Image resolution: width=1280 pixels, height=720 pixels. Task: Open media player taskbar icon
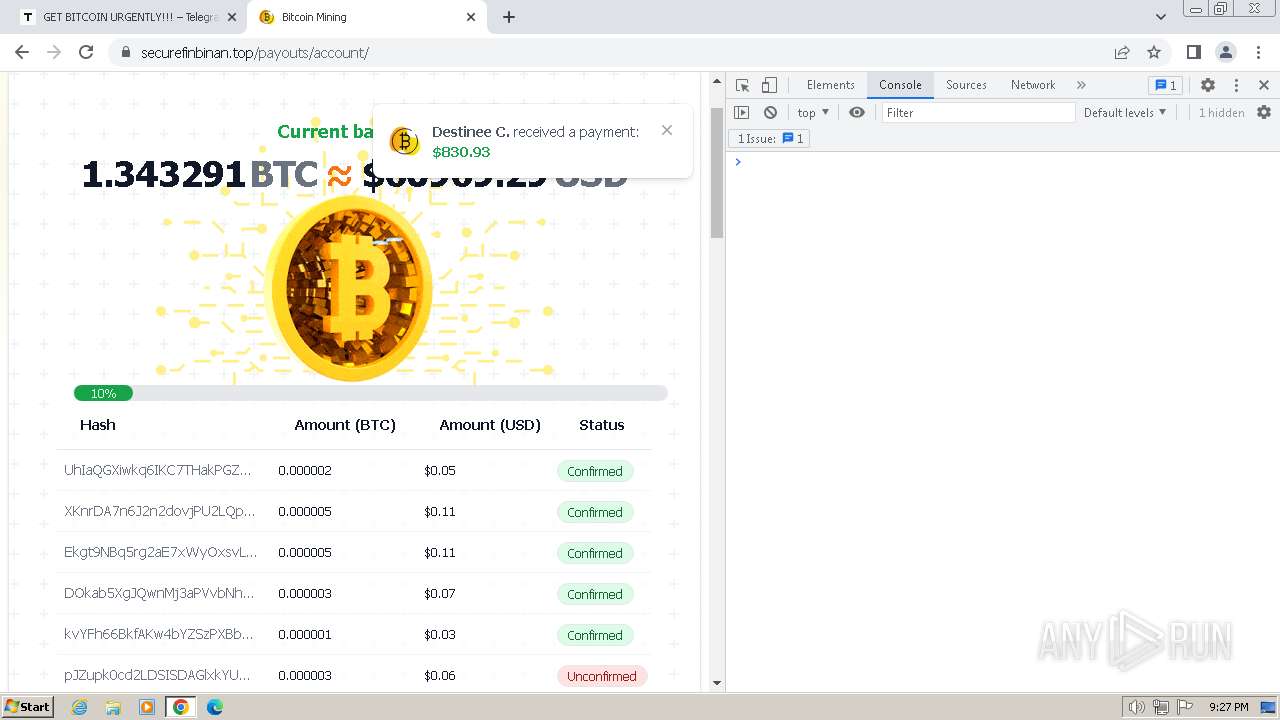pyautogui.click(x=147, y=707)
